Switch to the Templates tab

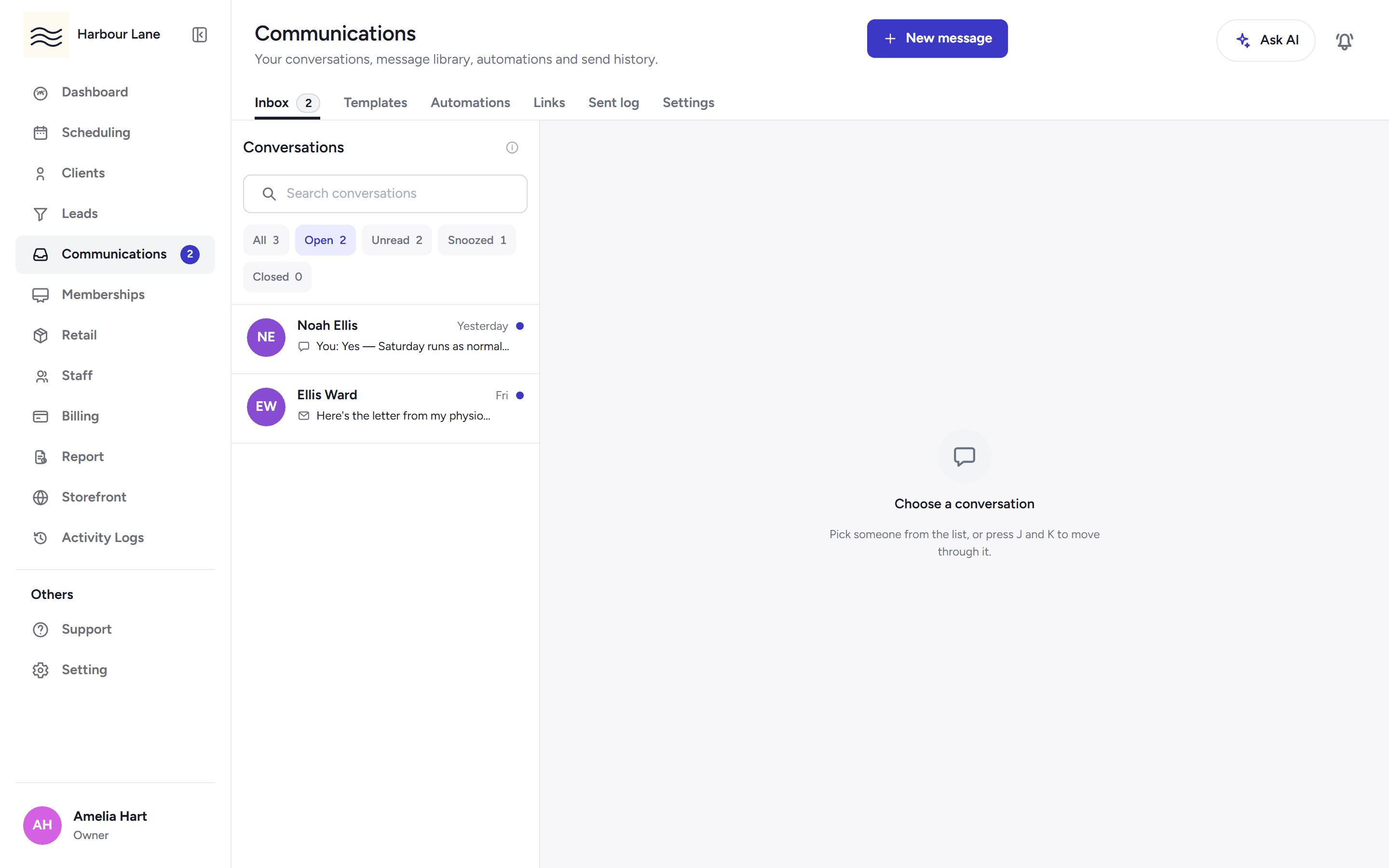[375, 103]
